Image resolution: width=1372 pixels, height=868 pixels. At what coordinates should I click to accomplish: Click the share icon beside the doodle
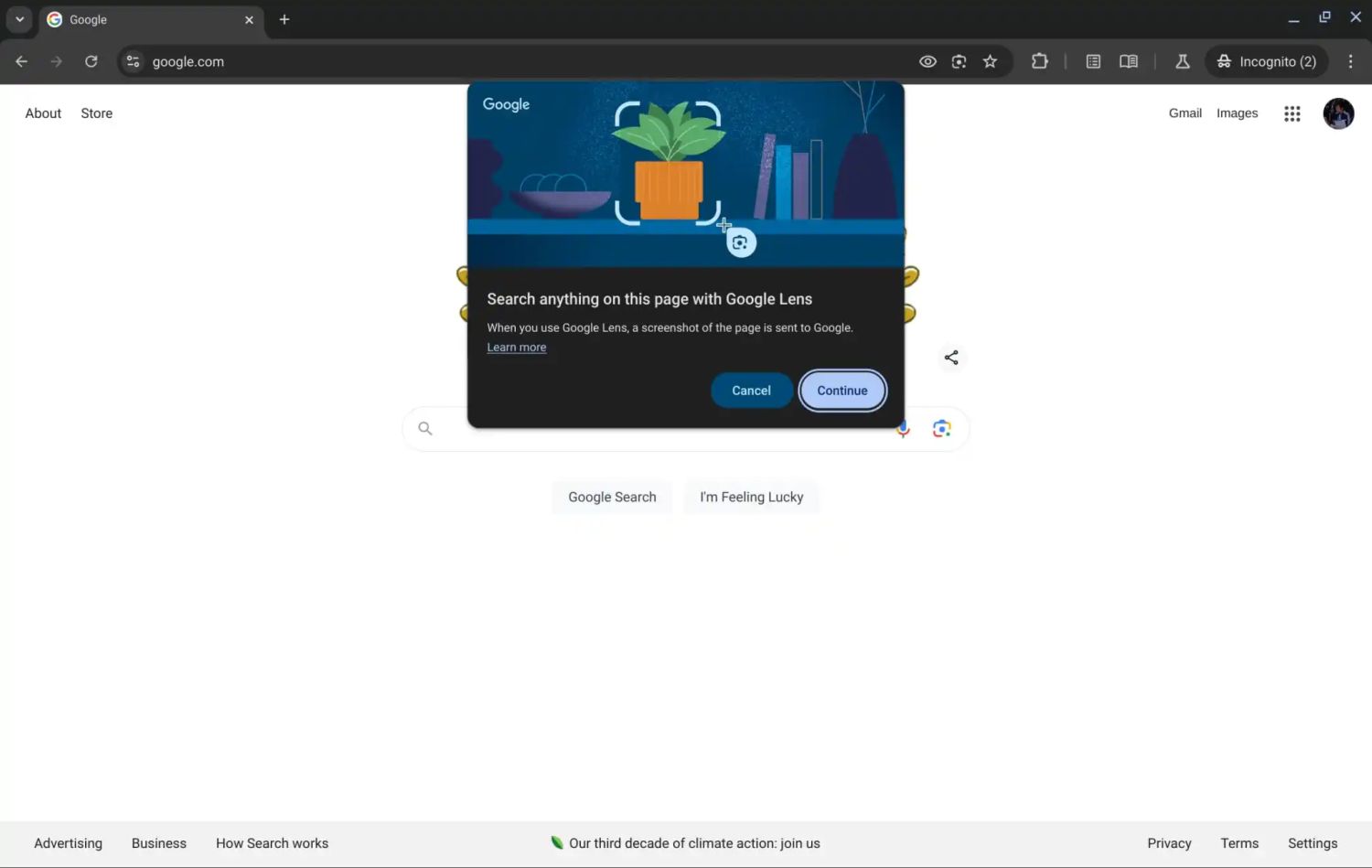click(x=951, y=358)
